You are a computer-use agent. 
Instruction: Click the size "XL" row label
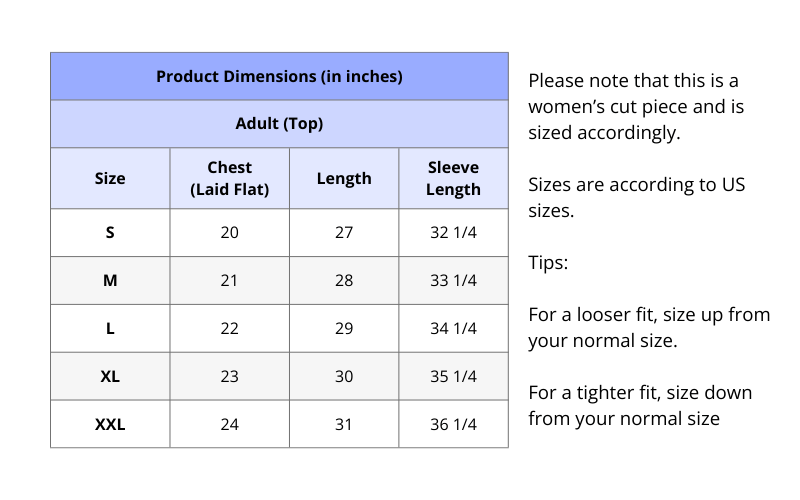pos(110,377)
